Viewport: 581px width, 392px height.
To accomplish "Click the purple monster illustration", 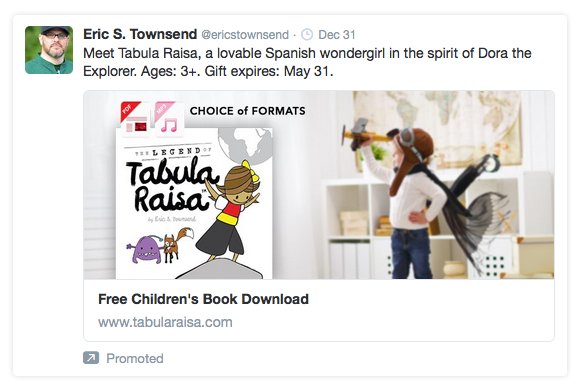I will (x=145, y=250).
